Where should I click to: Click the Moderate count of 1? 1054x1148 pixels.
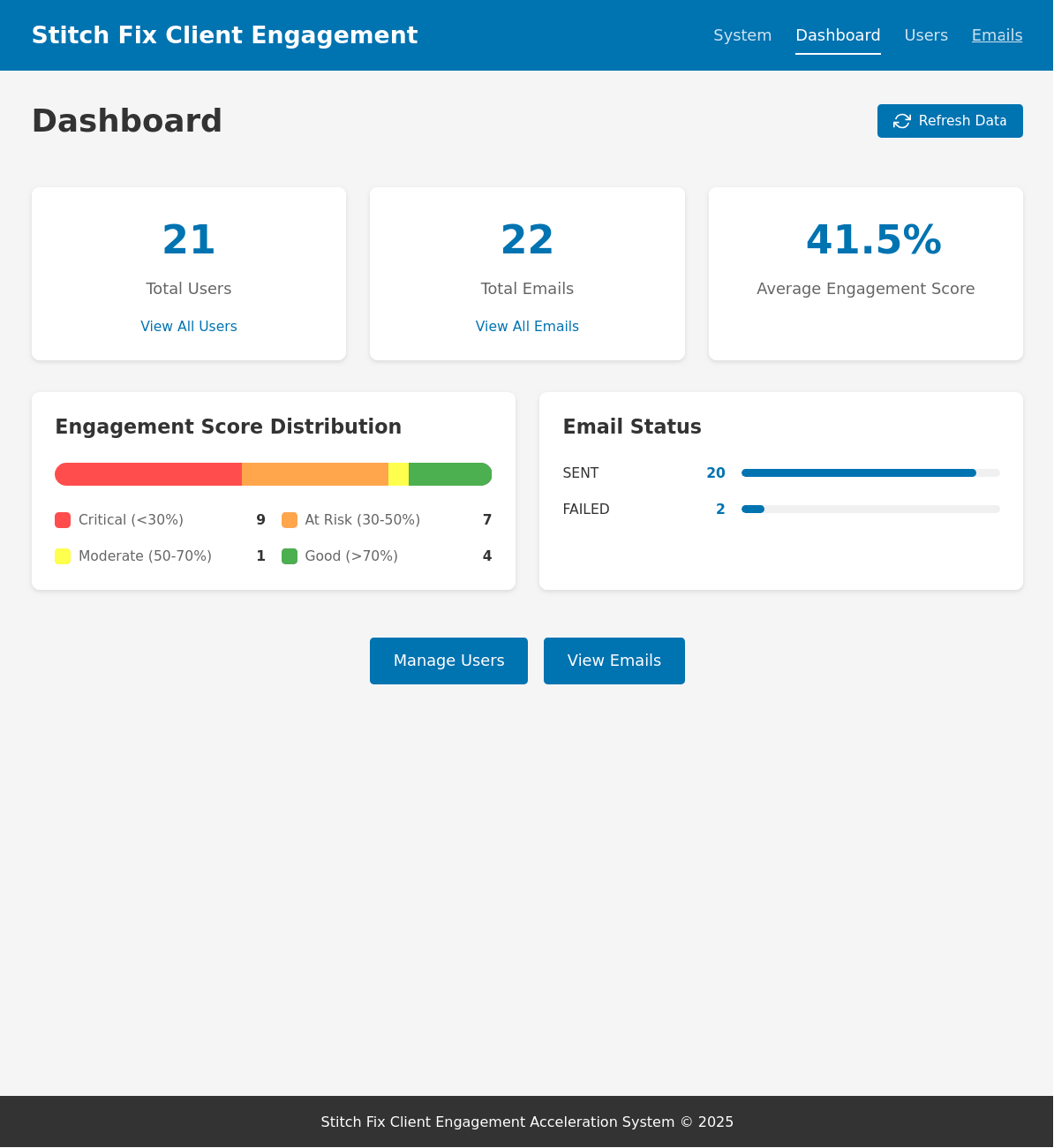click(260, 556)
